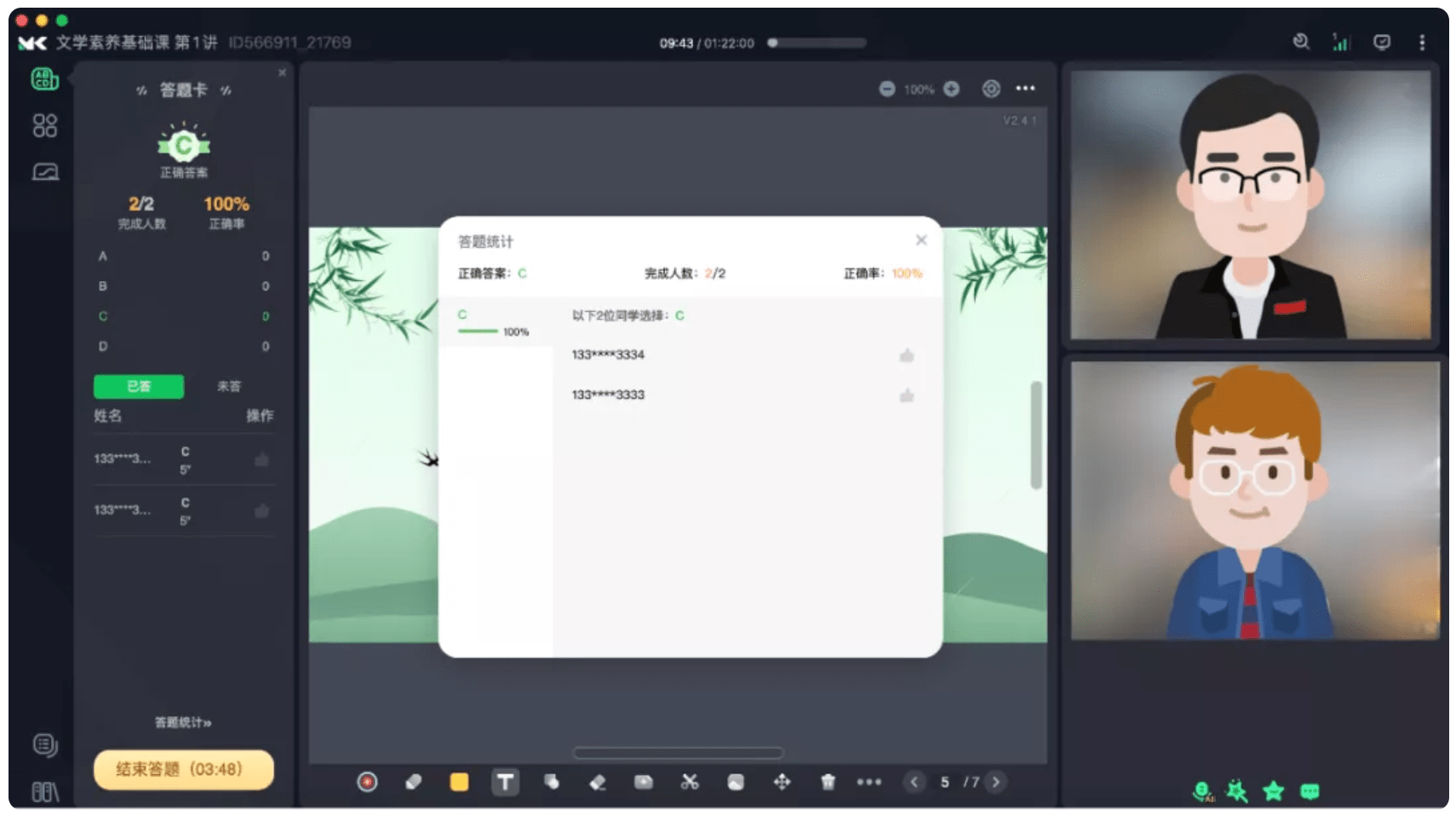Image resolution: width=1456 pixels, height=816 pixels.
Task: Like second student in answer card list
Action: (261, 511)
